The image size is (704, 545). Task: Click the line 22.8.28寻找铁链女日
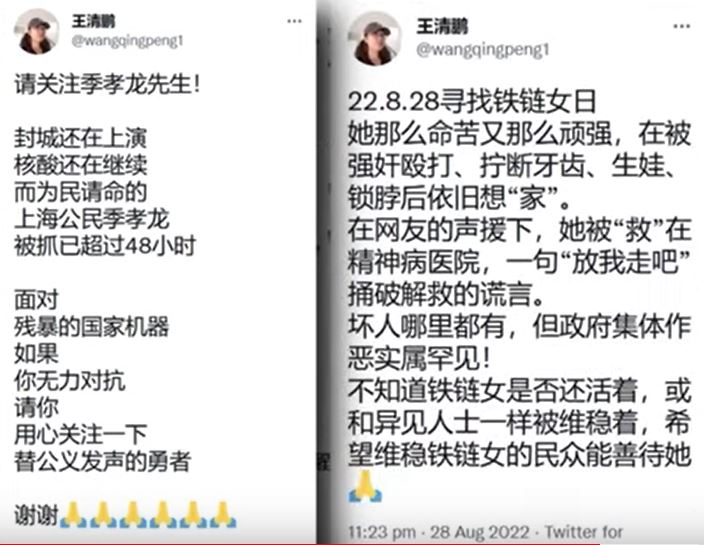472,102
